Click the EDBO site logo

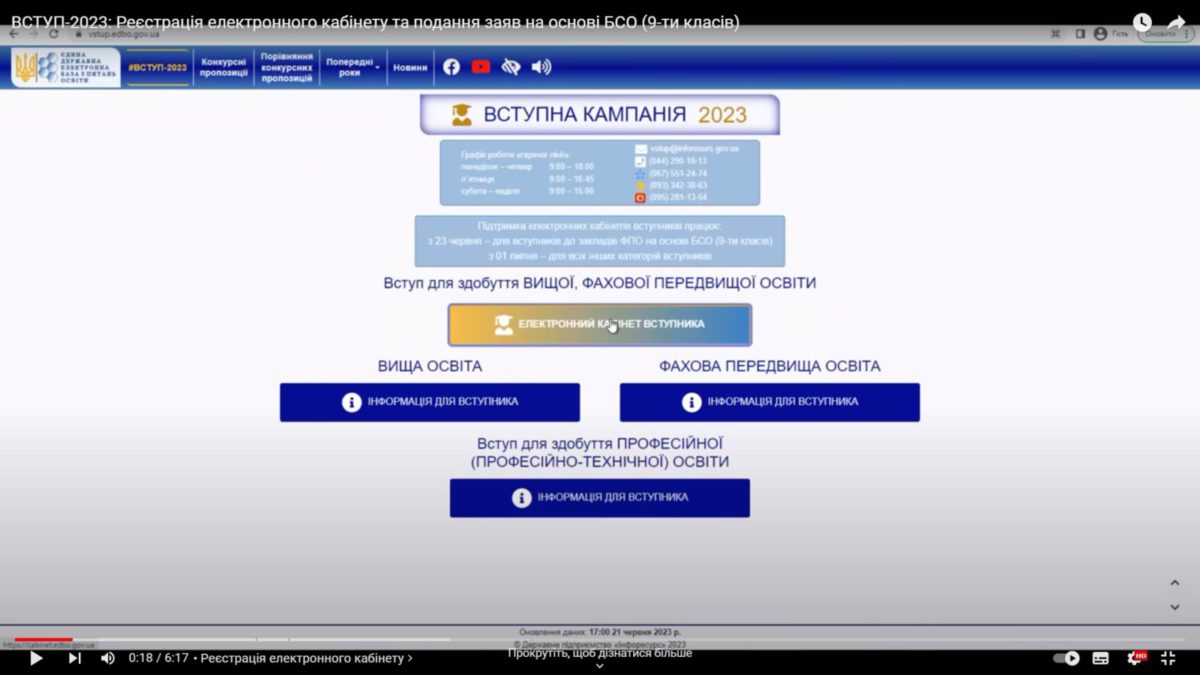click(65, 67)
